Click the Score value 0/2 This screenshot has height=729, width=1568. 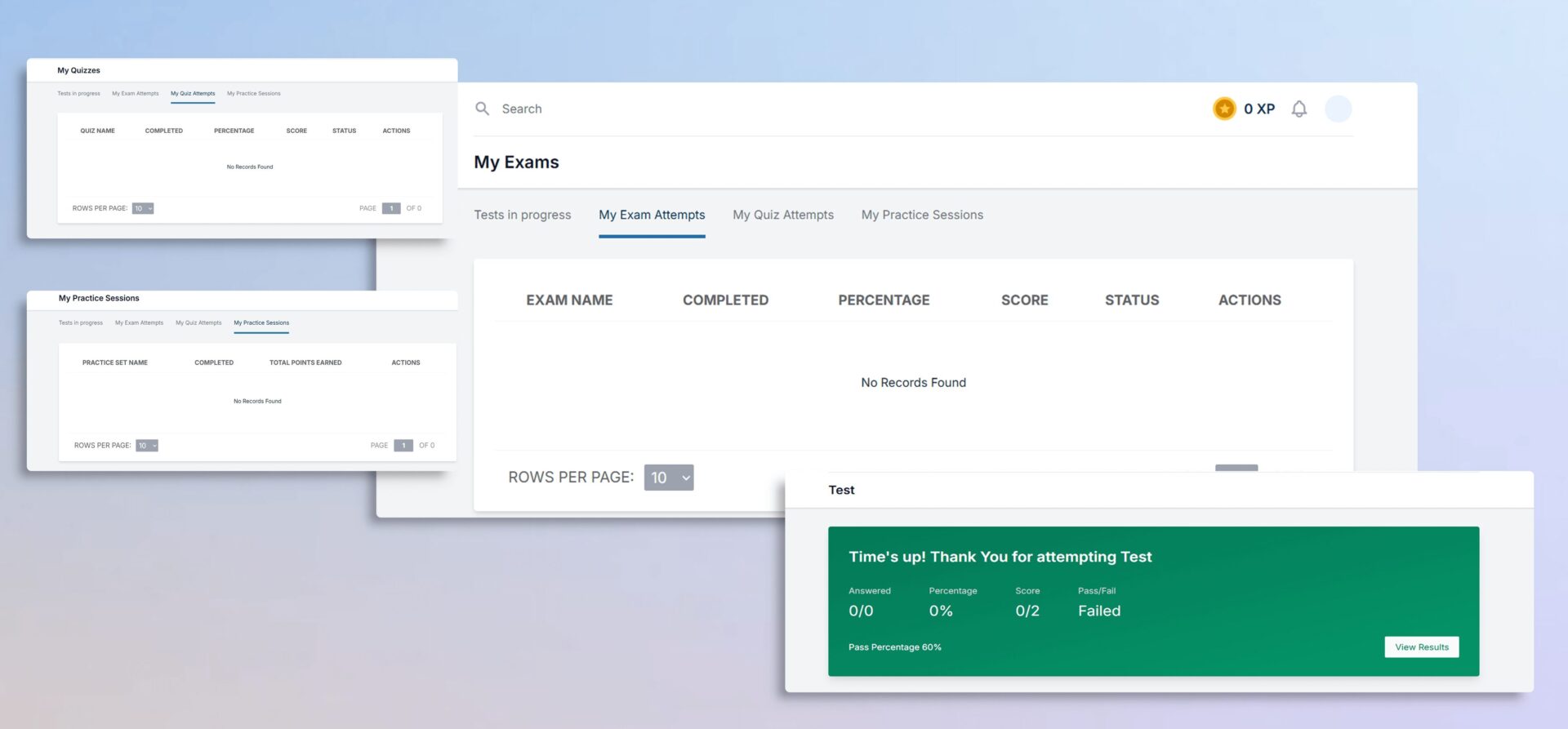[1027, 611]
